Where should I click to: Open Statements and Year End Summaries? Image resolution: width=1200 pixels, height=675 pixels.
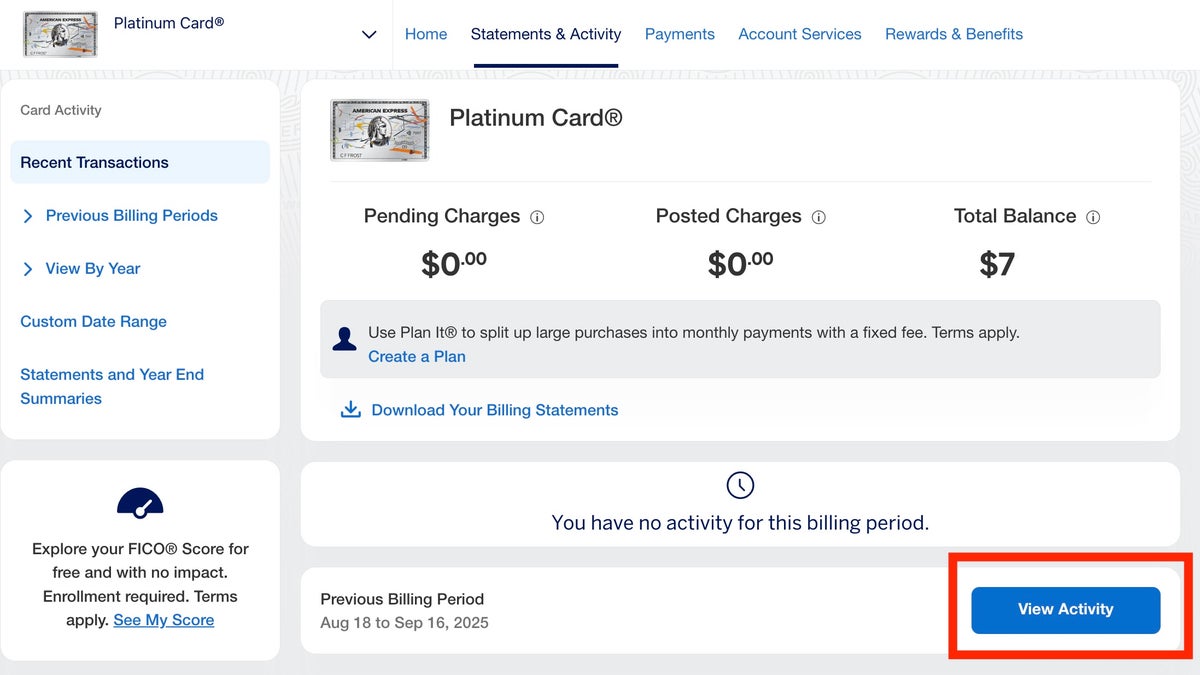point(112,386)
